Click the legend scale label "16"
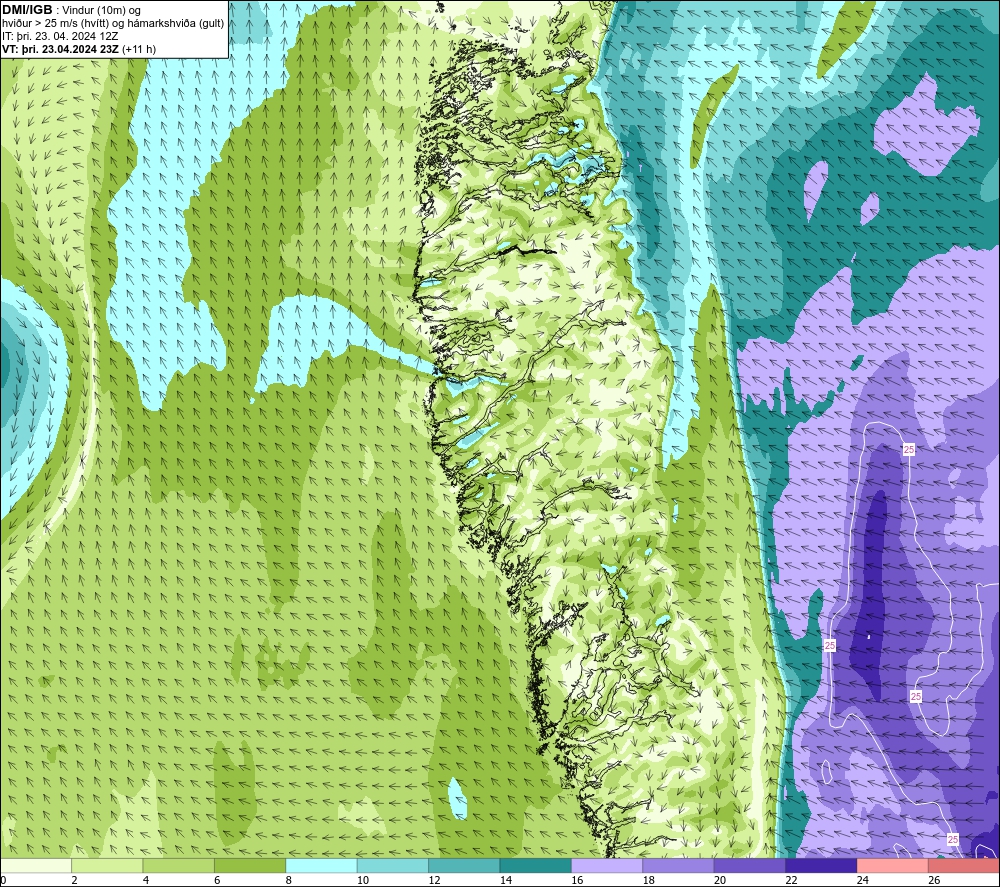Screen dimensions: 1000x887 click(x=577, y=880)
